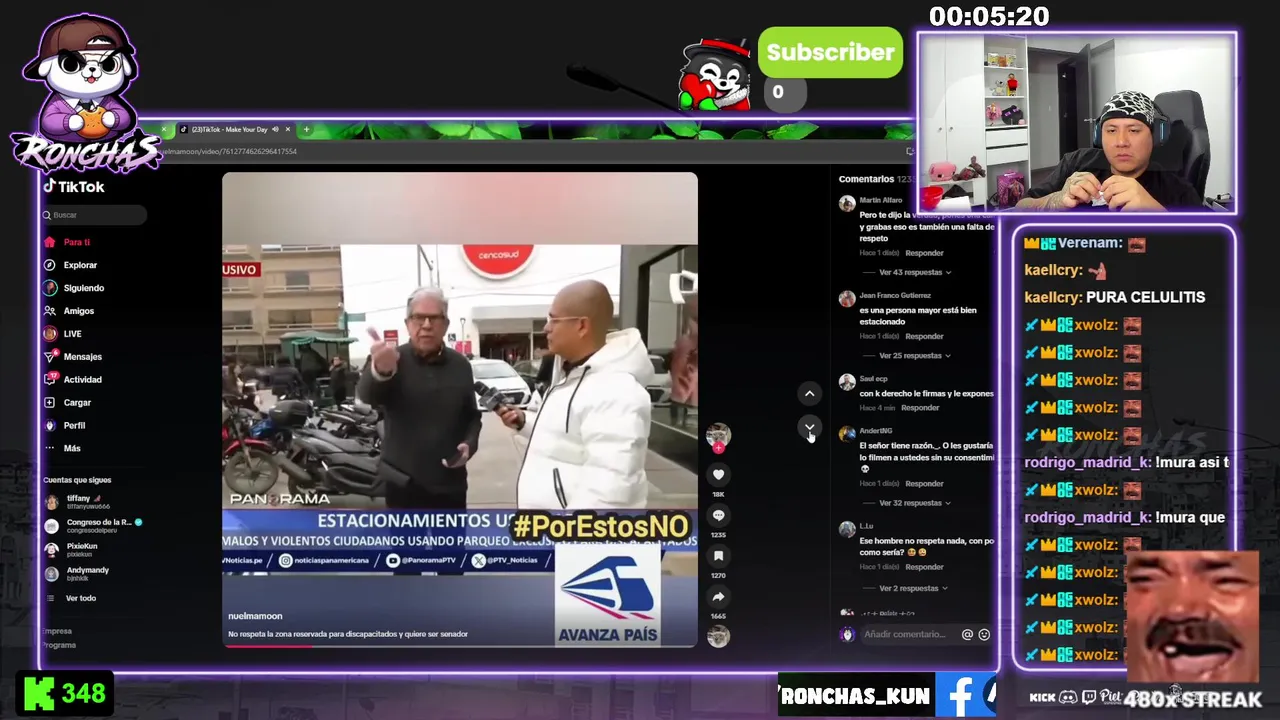Click the 'PURA CELULITIS' chat message

coord(1145,297)
